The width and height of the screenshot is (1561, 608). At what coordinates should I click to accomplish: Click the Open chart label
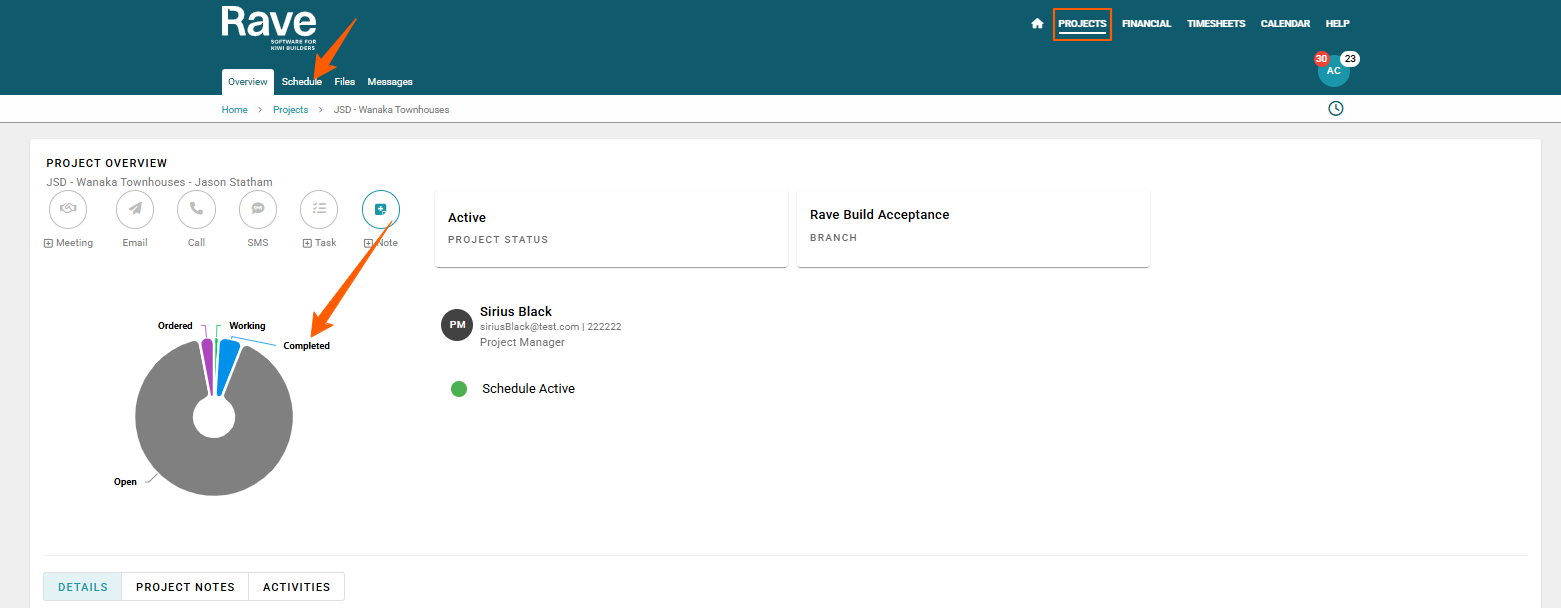pyautogui.click(x=125, y=482)
